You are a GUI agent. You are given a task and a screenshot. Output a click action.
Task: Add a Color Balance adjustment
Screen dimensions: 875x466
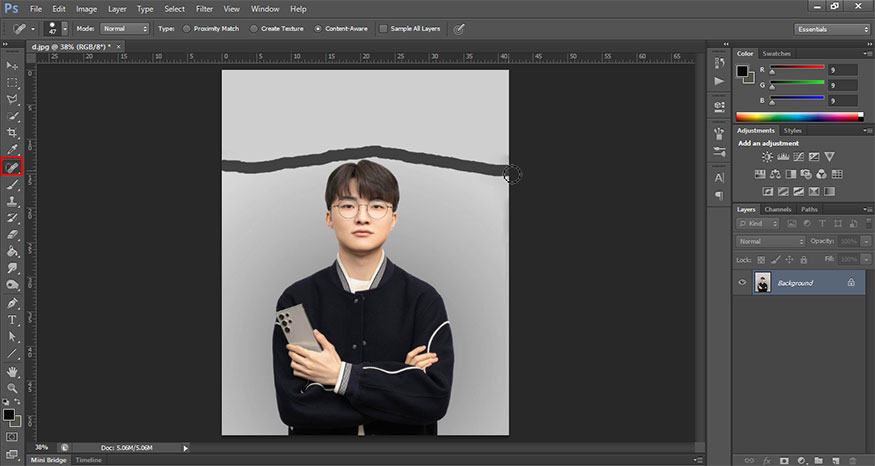pos(775,174)
